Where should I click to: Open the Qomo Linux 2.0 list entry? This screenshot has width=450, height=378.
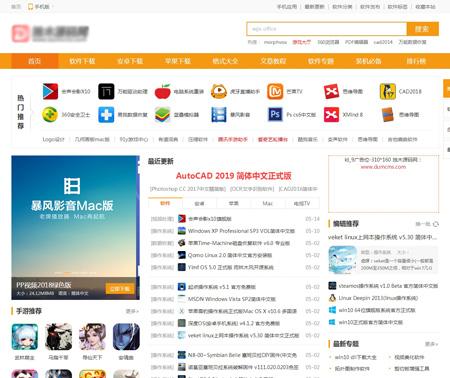pyautogui.click(x=230, y=255)
